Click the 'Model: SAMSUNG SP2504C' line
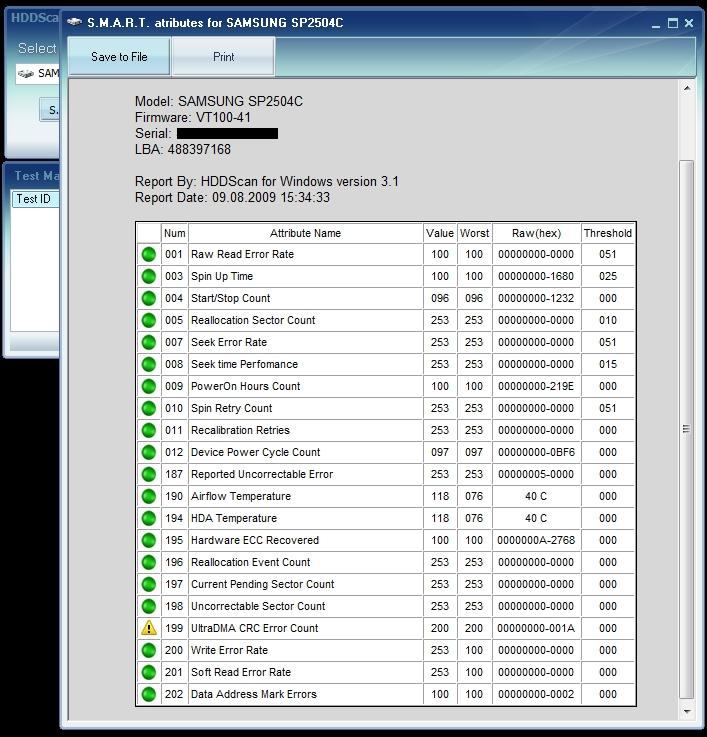Viewport: 707px width, 737px height. (x=219, y=102)
